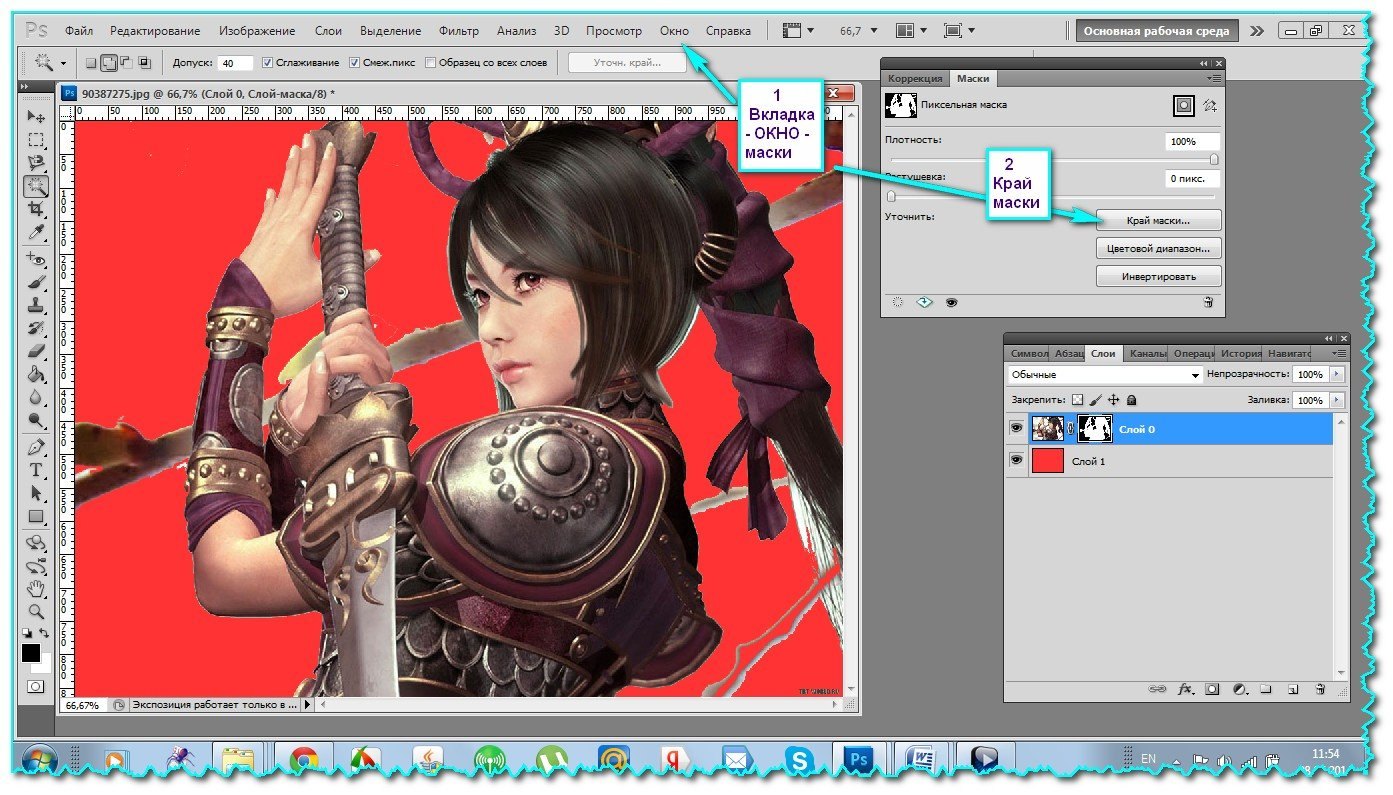This screenshot has width=1393, height=795.
Task: Open Заливка fill arrow
Action: click(x=1337, y=399)
